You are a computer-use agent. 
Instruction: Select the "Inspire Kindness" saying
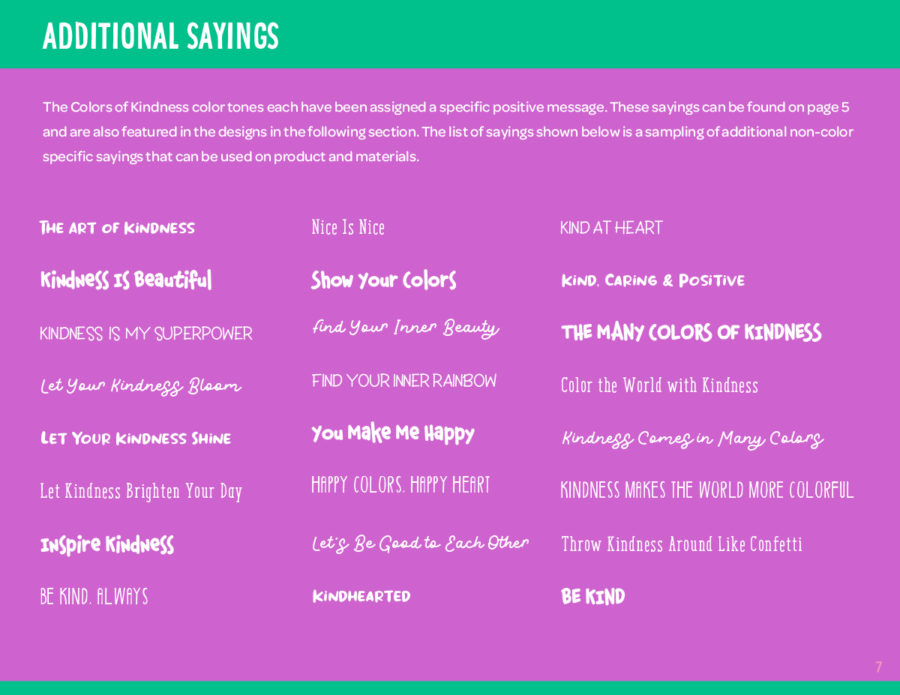click(x=107, y=544)
